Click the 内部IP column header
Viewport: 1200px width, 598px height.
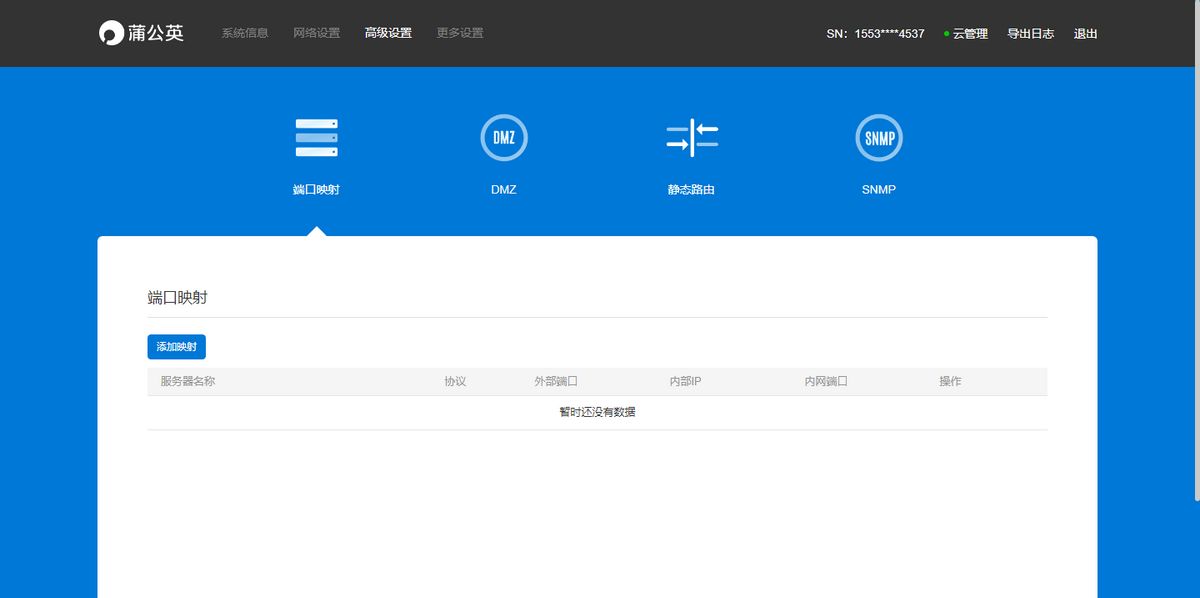[x=685, y=381]
